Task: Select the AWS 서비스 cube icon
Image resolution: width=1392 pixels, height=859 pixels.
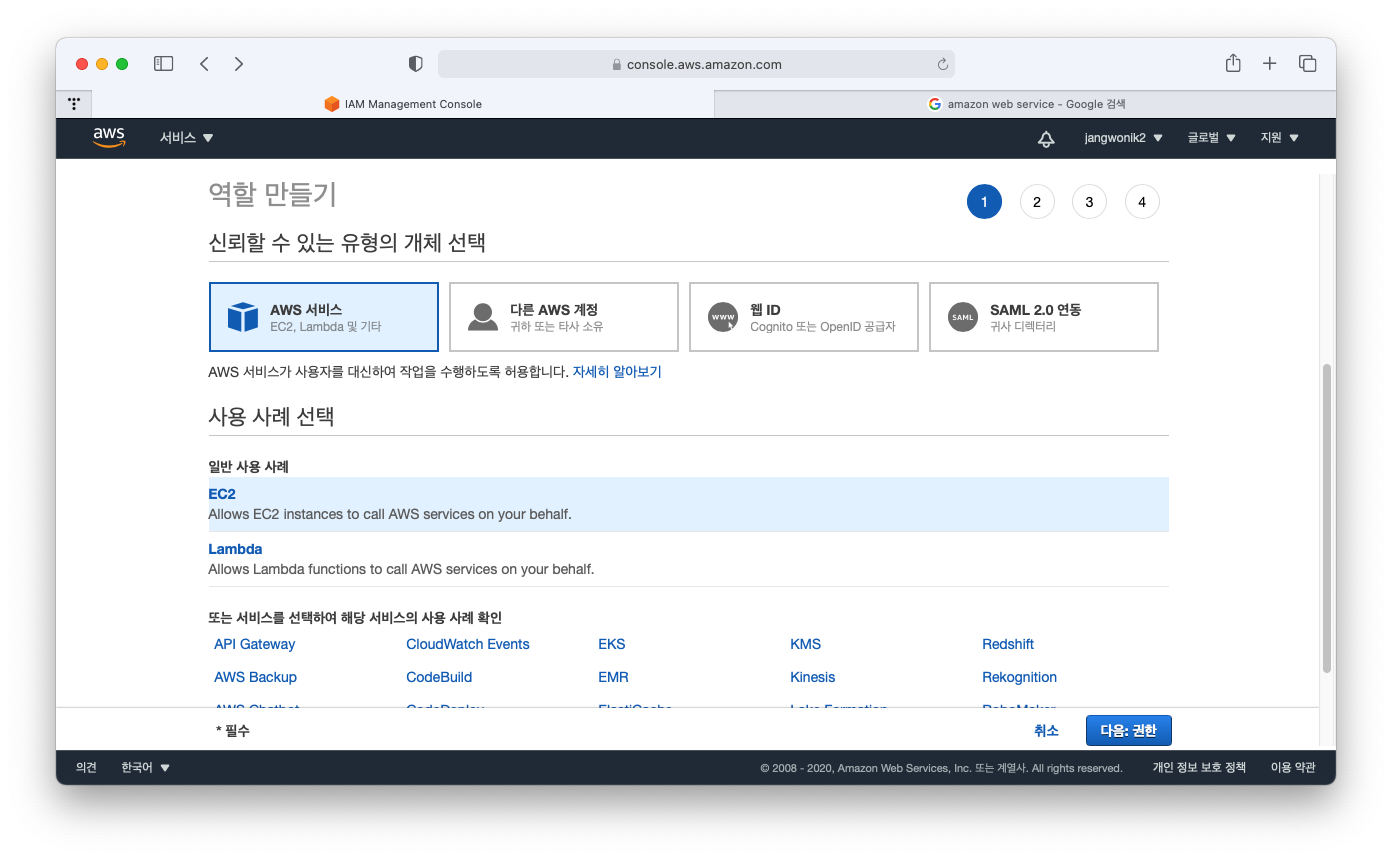Action: pyautogui.click(x=243, y=317)
